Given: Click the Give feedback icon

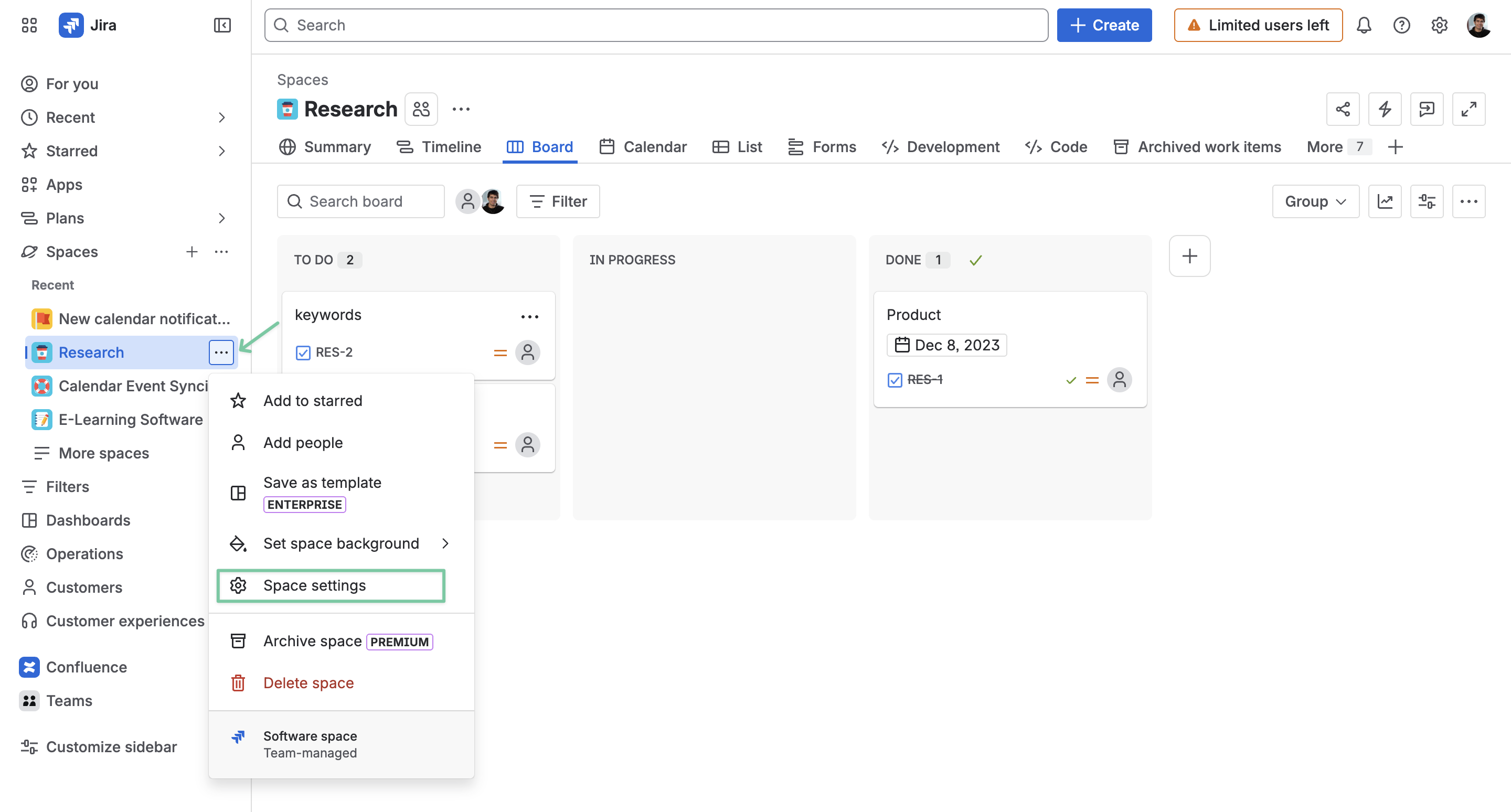Looking at the screenshot, I should click(x=1427, y=109).
